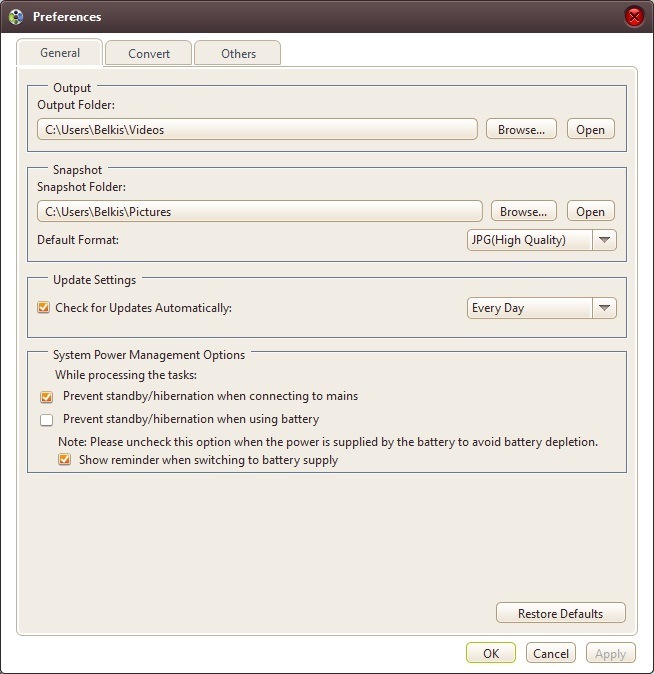Click the battery depletion note text
654x674 pixels.
328,442
